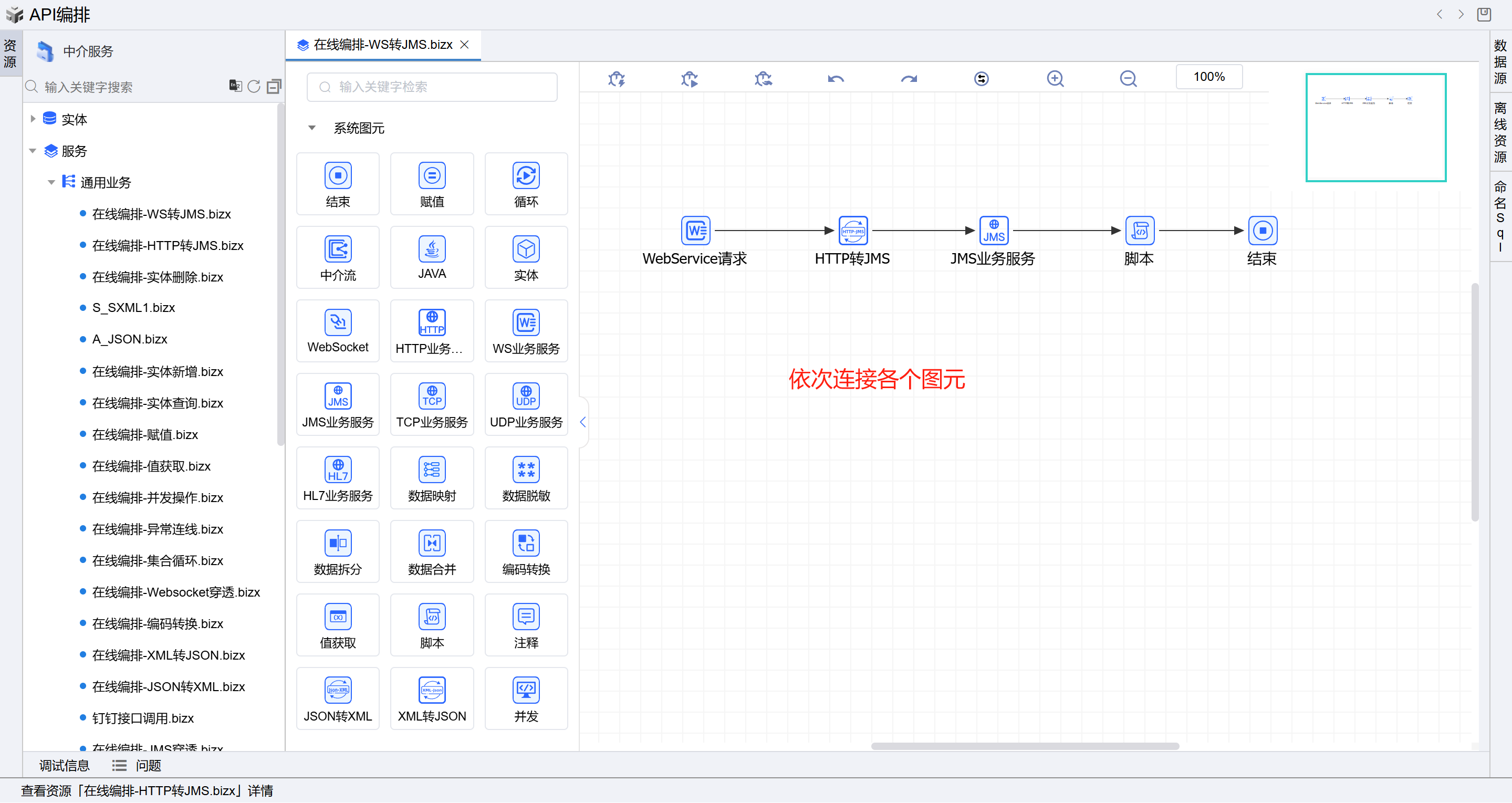Switch to the 调试信息 tab

pyautogui.click(x=64, y=765)
